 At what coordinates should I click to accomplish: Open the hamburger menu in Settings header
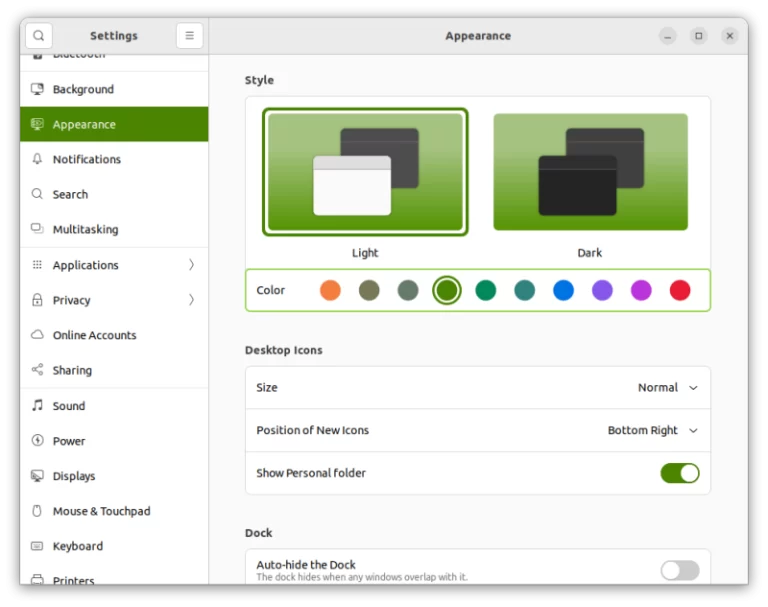point(189,36)
